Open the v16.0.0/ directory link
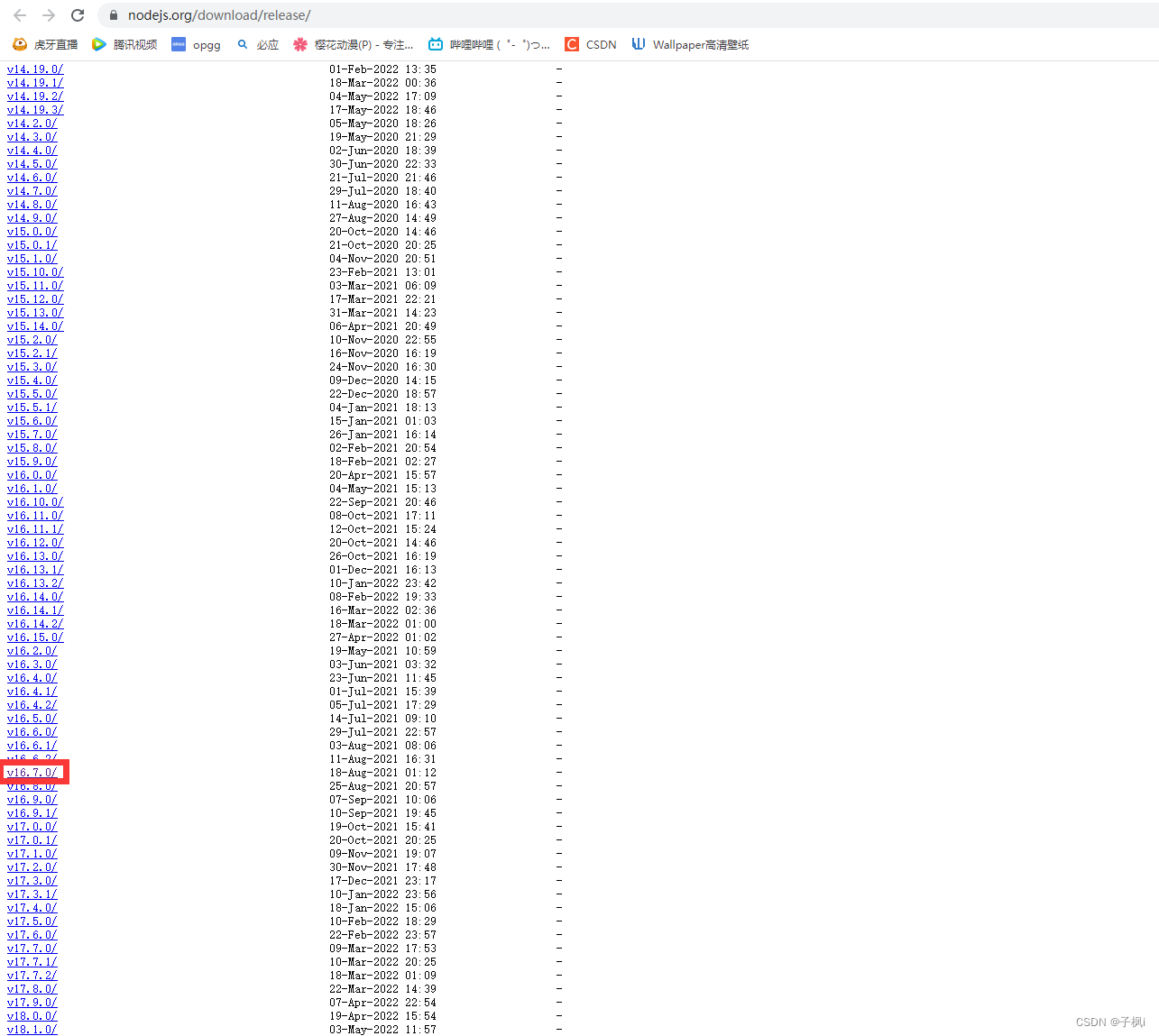The height and width of the screenshot is (1036, 1159). tap(32, 475)
